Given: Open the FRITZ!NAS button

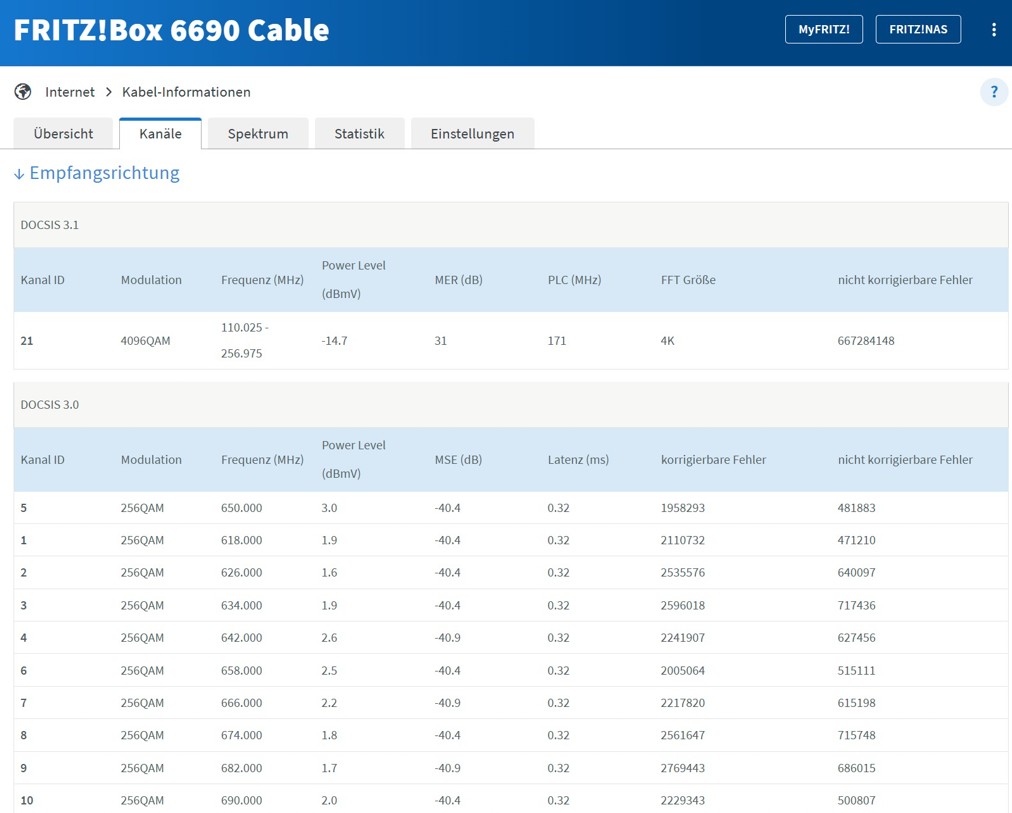Looking at the screenshot, I should (918, 30).
